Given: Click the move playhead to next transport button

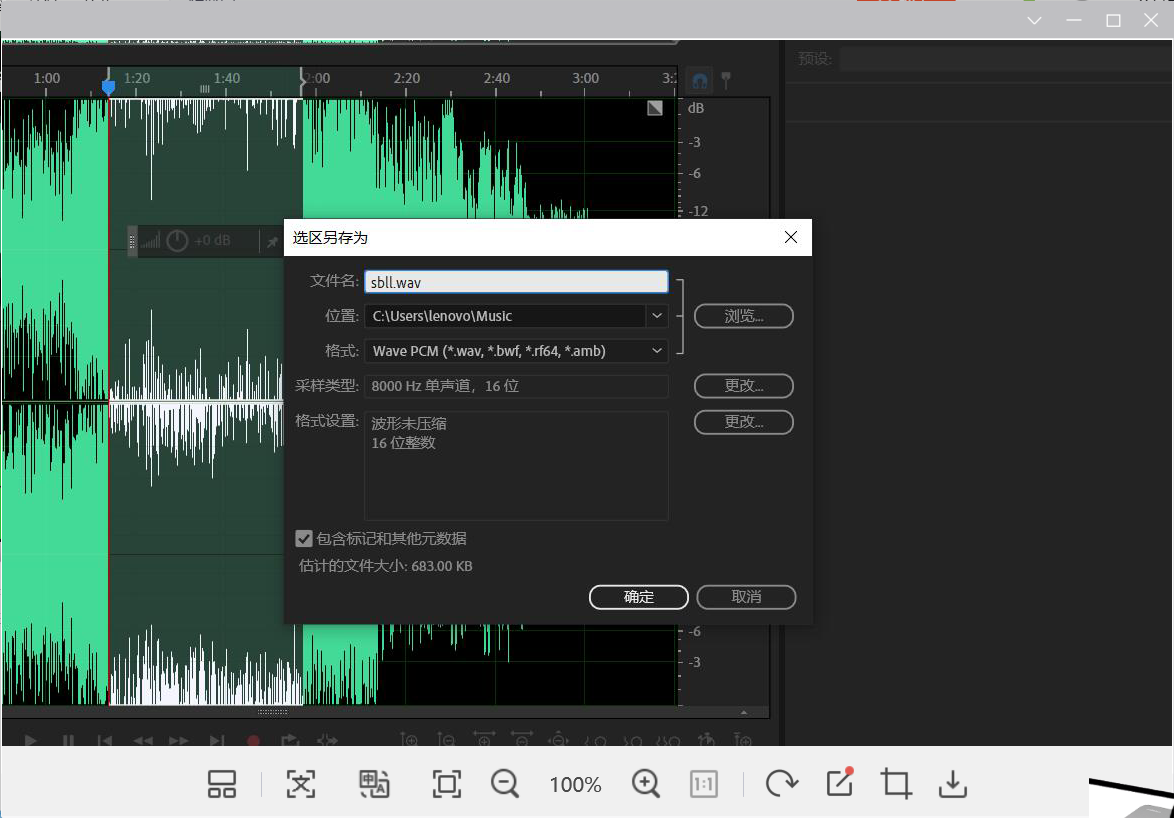Looking at the screenshot, I should 216,740.
